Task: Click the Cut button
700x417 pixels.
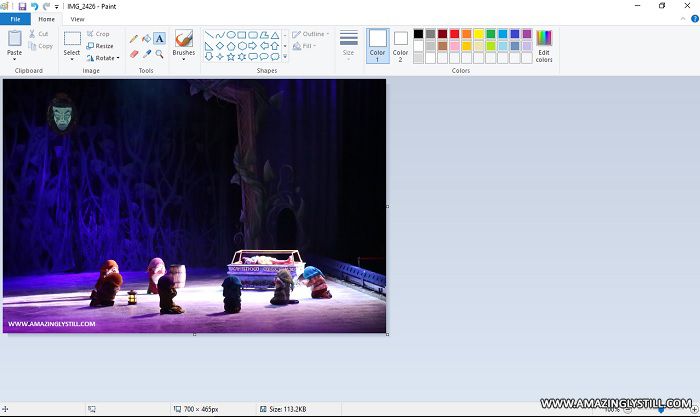Action: pos(39,34)
